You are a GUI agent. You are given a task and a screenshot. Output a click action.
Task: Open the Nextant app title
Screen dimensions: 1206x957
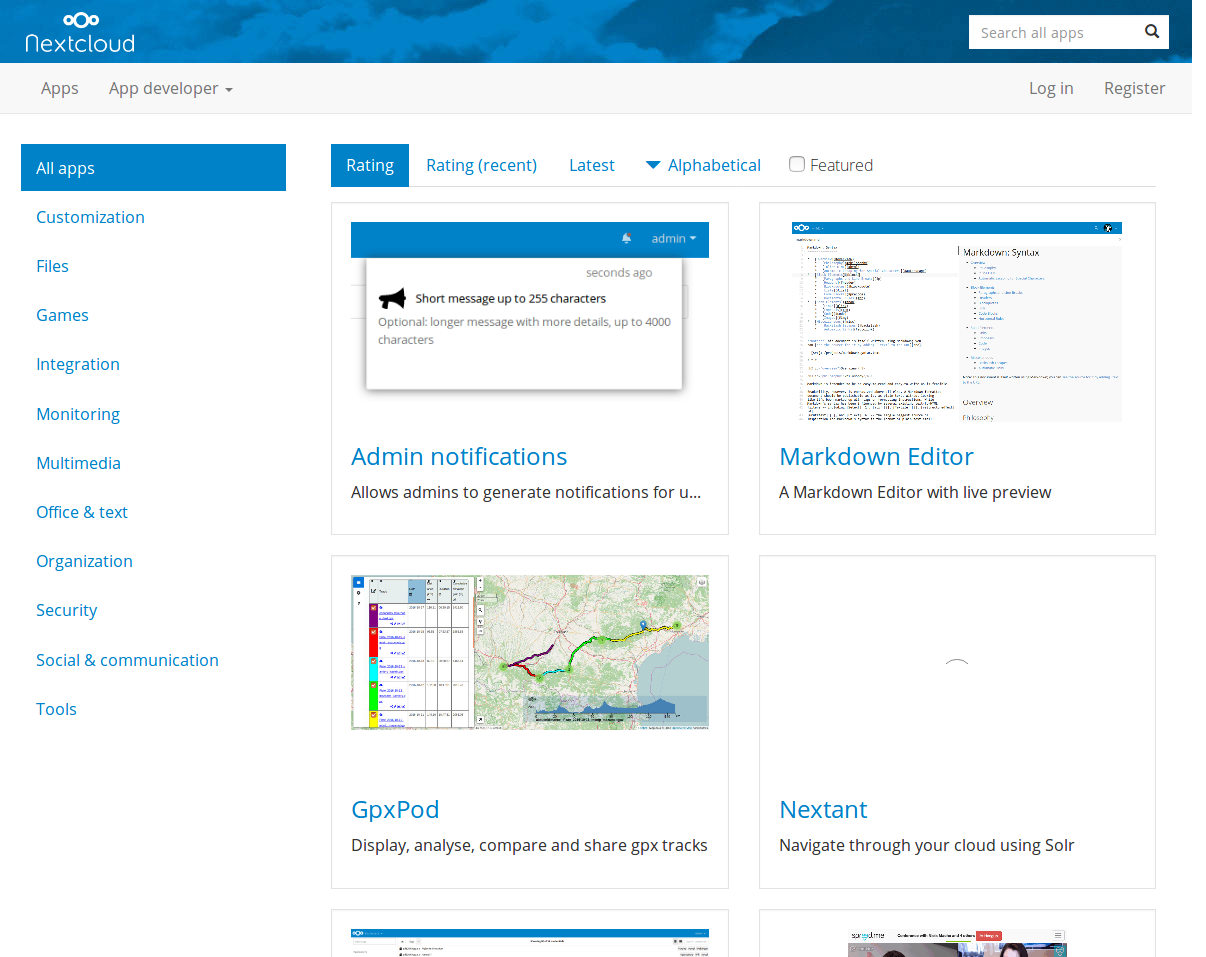pos(823,809)
